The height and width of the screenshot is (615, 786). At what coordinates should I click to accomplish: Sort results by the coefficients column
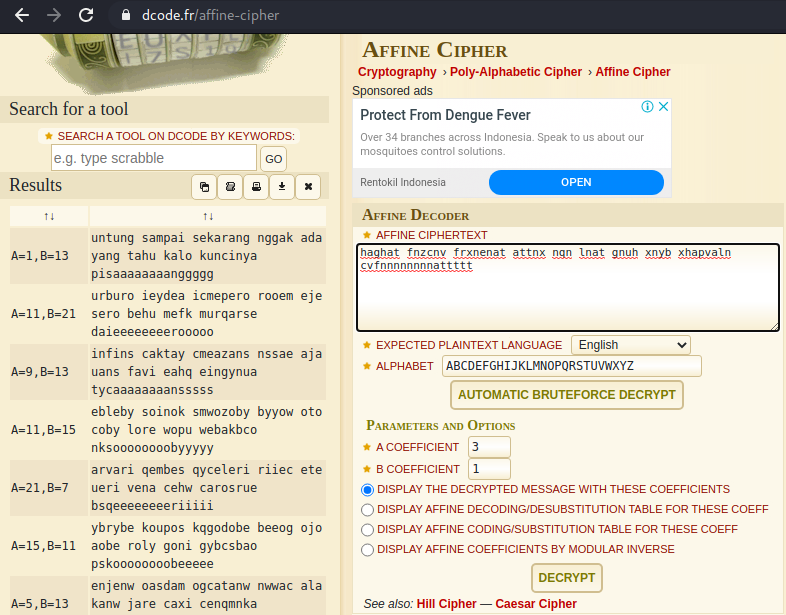click(x=49, y=216)
